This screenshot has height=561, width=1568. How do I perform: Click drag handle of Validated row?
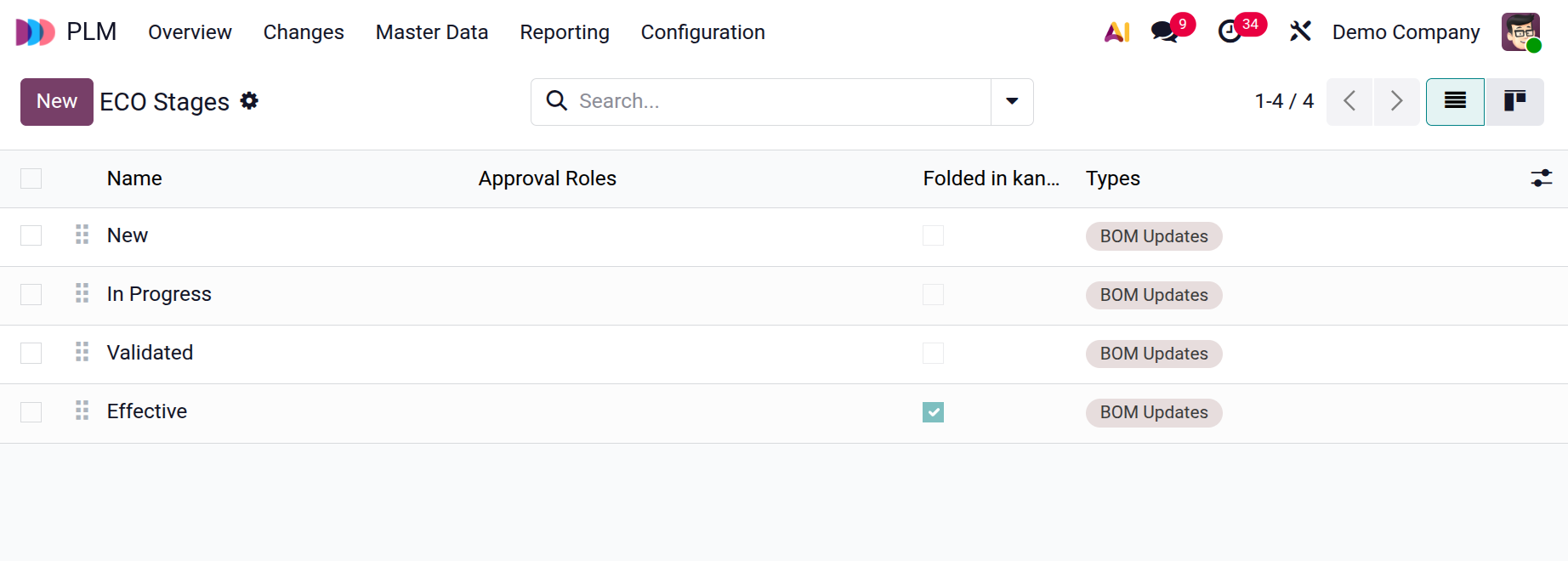82,352
